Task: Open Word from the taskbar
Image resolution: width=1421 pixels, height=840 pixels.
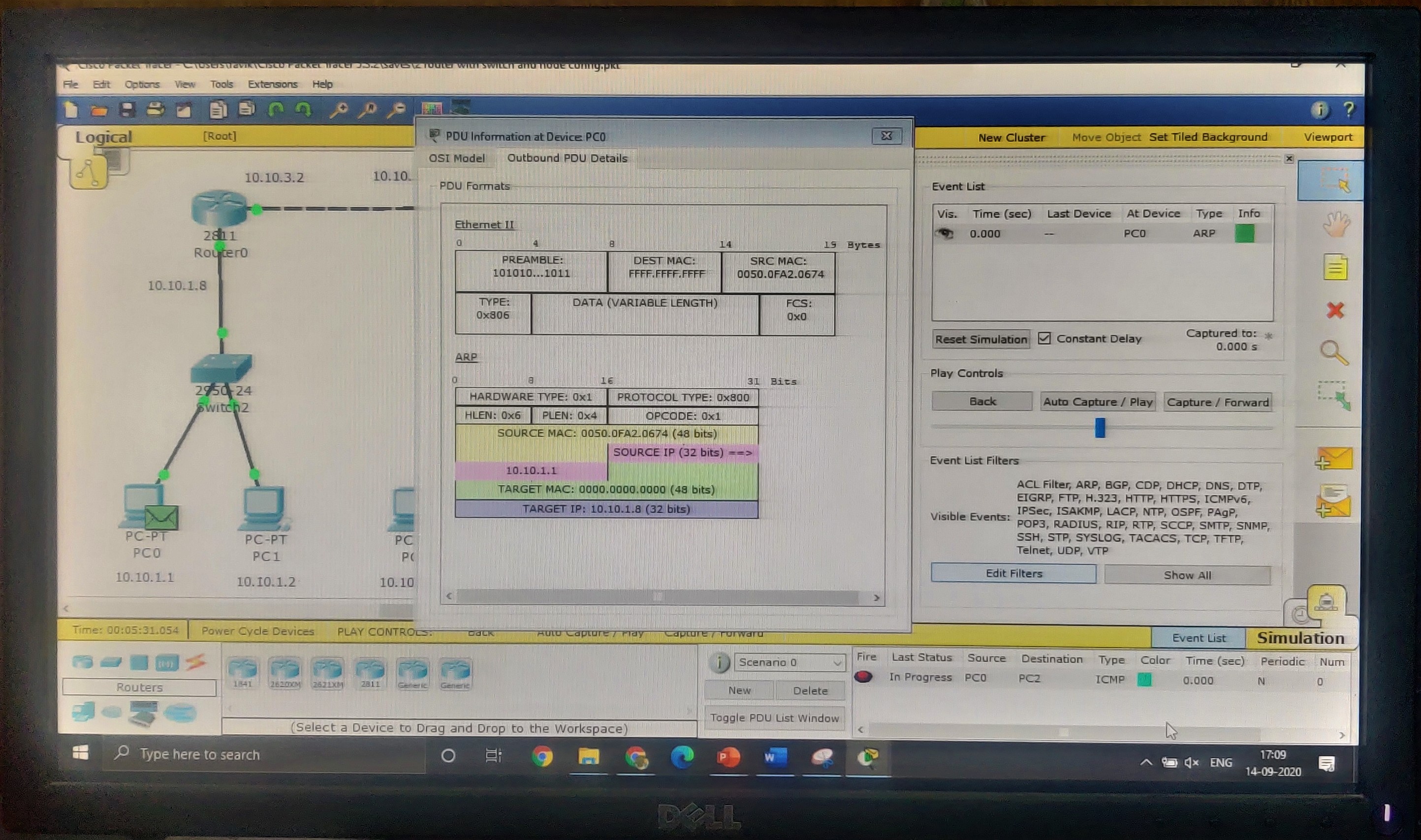Action: pos(775,757)
